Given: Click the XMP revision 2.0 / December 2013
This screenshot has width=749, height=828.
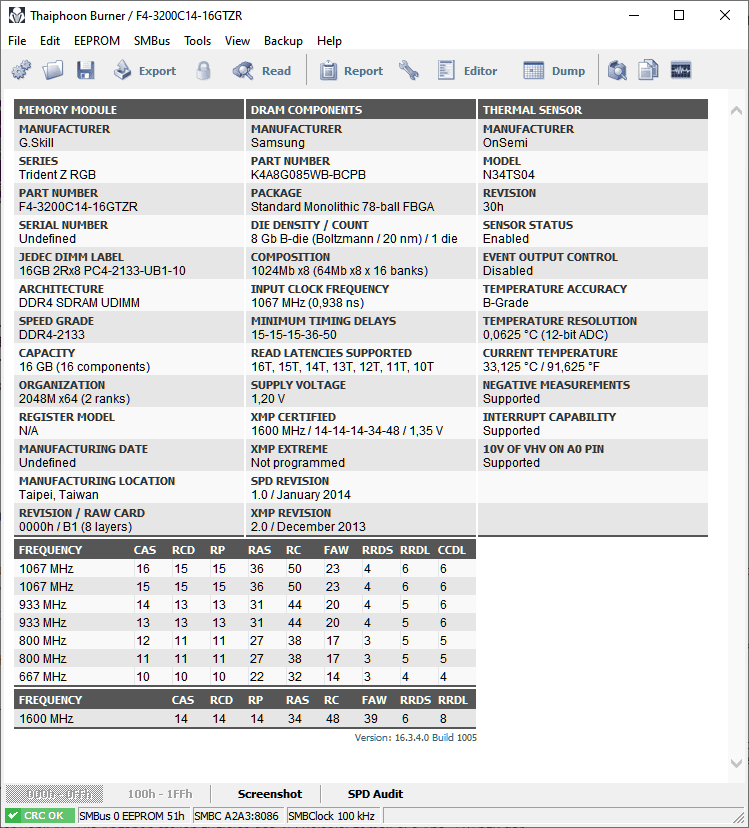Looking at the screenshot, I should (308, 527).
